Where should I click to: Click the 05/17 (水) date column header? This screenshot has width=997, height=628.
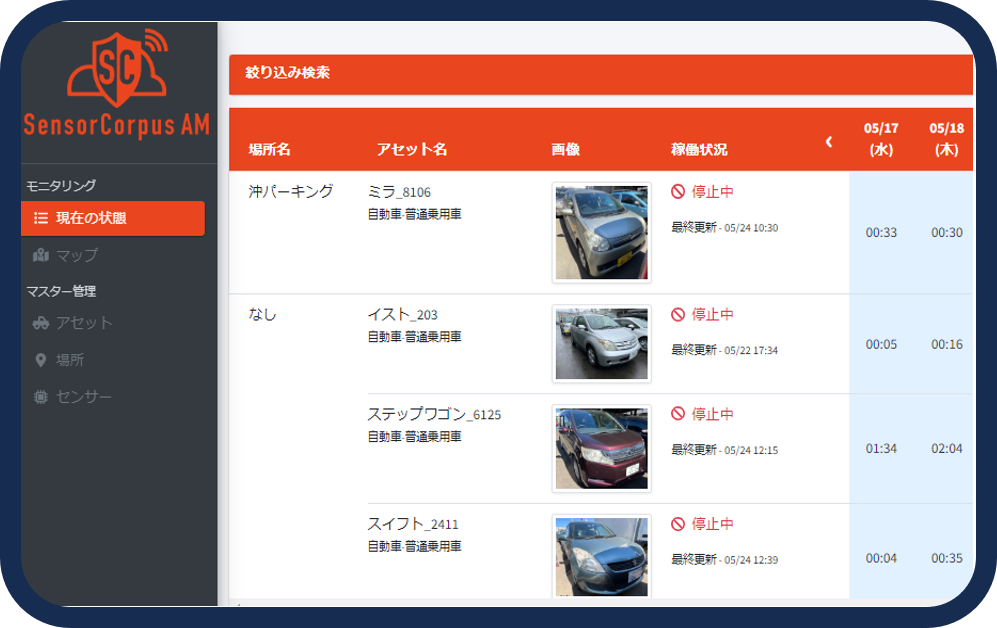[881, 139]
